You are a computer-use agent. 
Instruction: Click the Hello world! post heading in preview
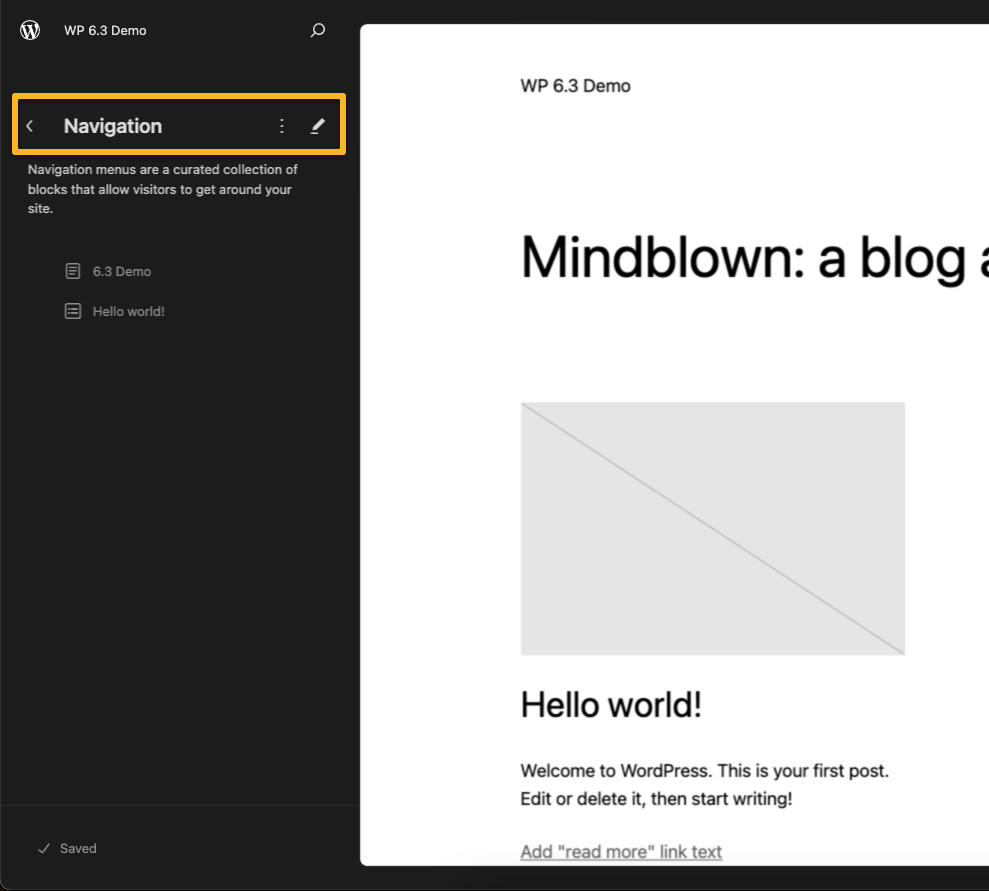tap(610, 704)
